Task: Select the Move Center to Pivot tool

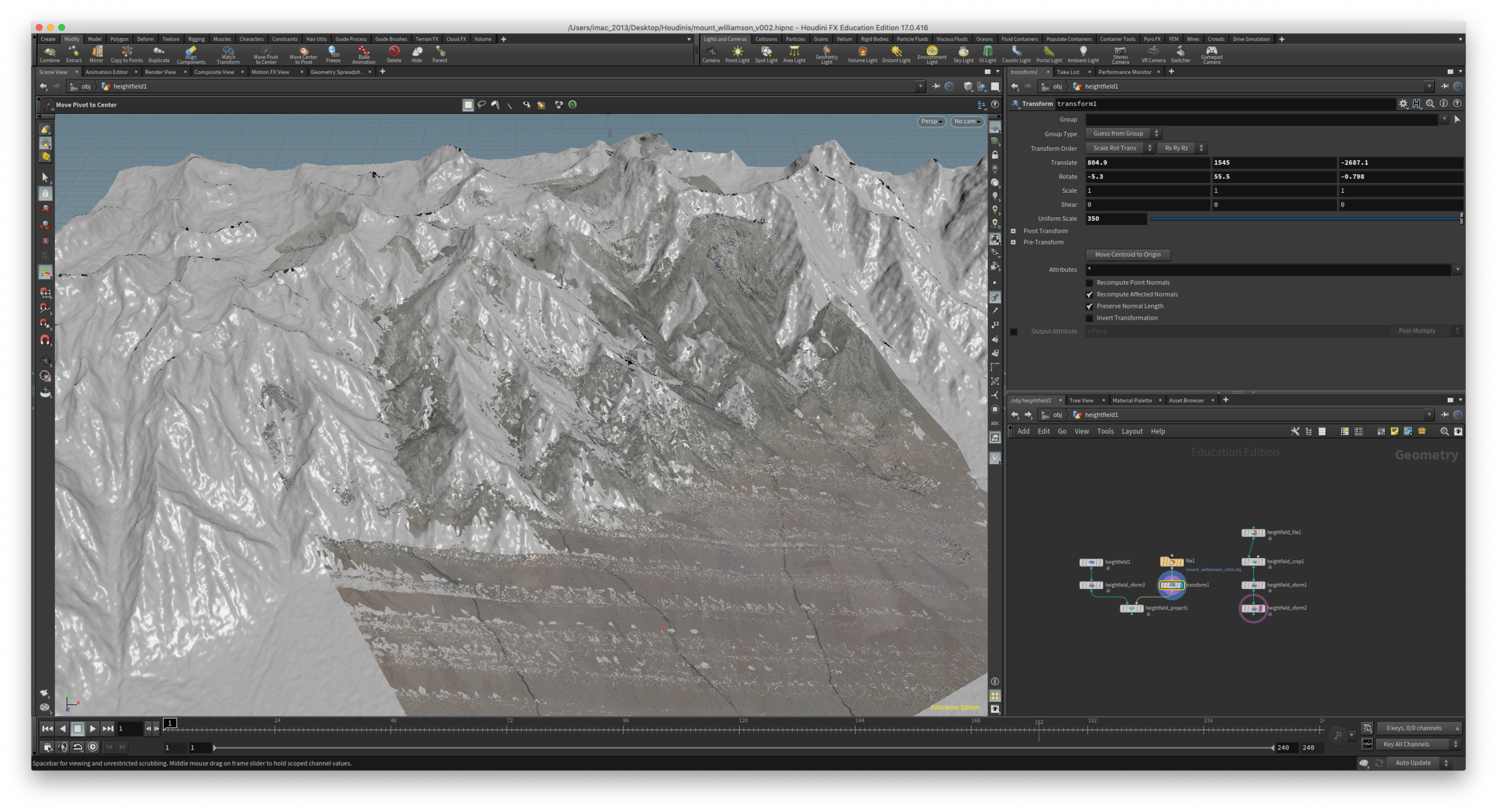Action: coord(304,55)
